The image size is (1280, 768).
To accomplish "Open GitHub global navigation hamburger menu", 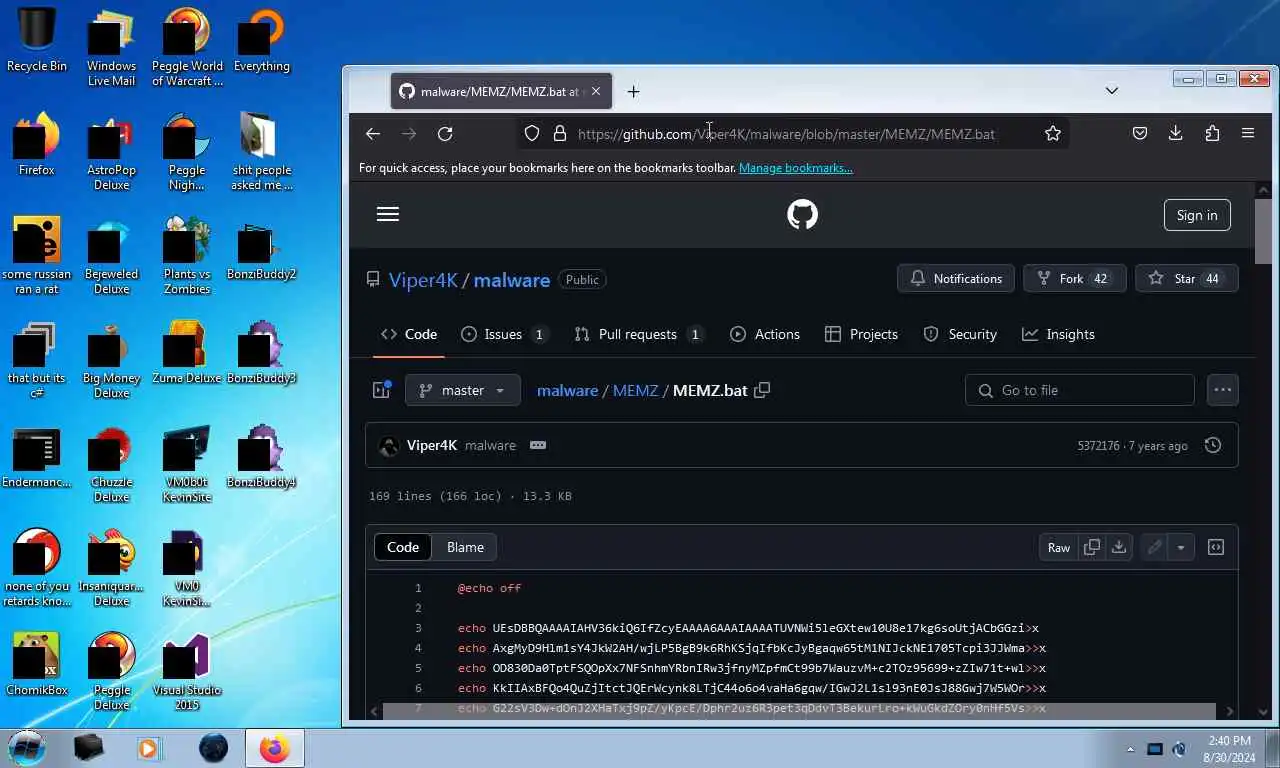I will point(388,214).
